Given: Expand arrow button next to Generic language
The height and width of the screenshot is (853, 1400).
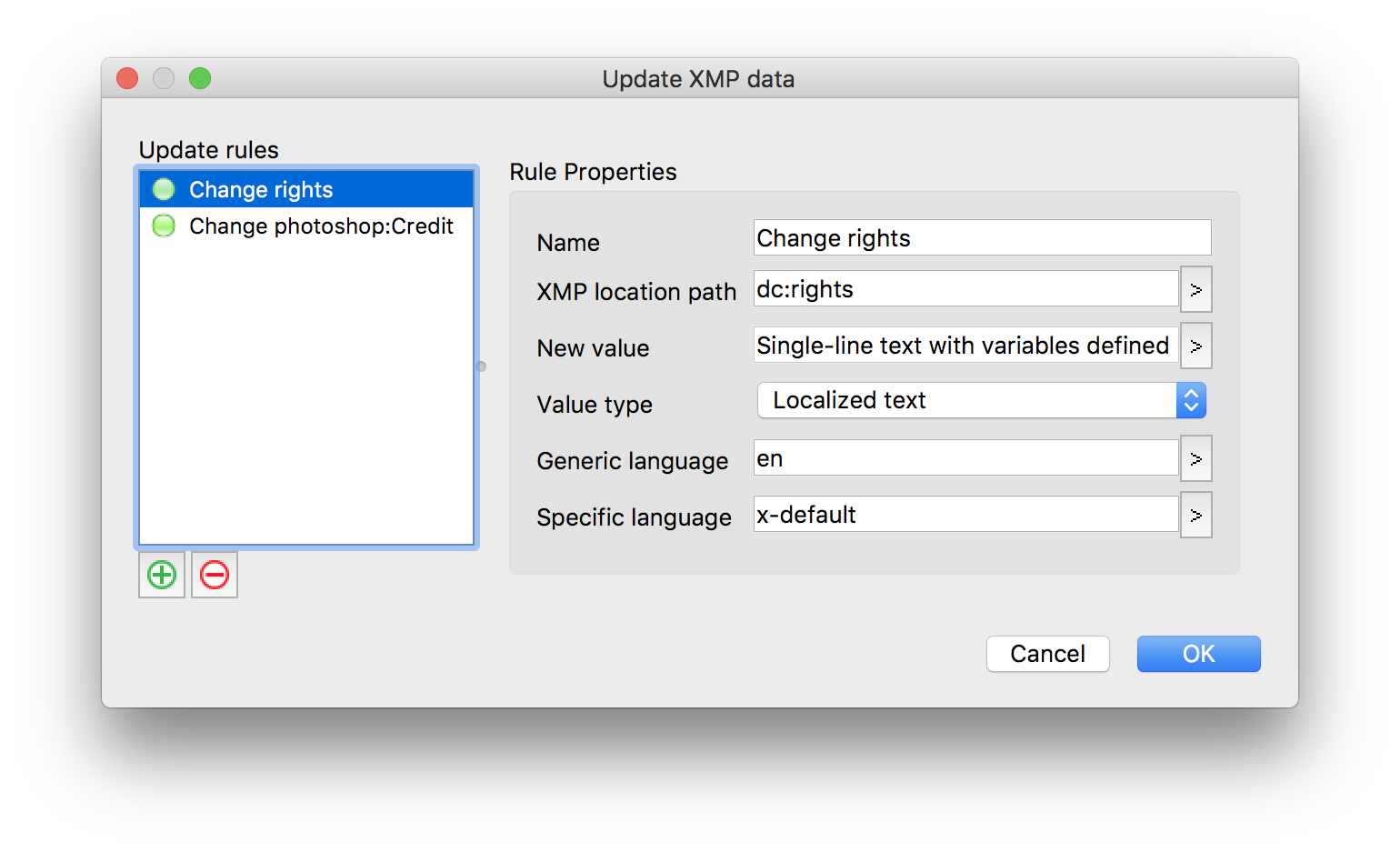Looking at the screenshot, I should click(x=1195, y=459).
